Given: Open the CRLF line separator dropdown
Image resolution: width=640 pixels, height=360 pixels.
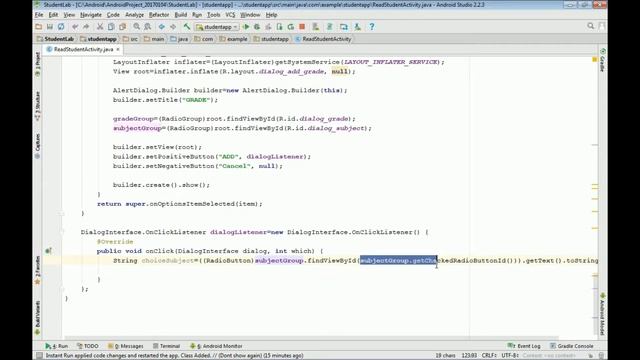Looking at the screenshot, I should coord(489,356).
